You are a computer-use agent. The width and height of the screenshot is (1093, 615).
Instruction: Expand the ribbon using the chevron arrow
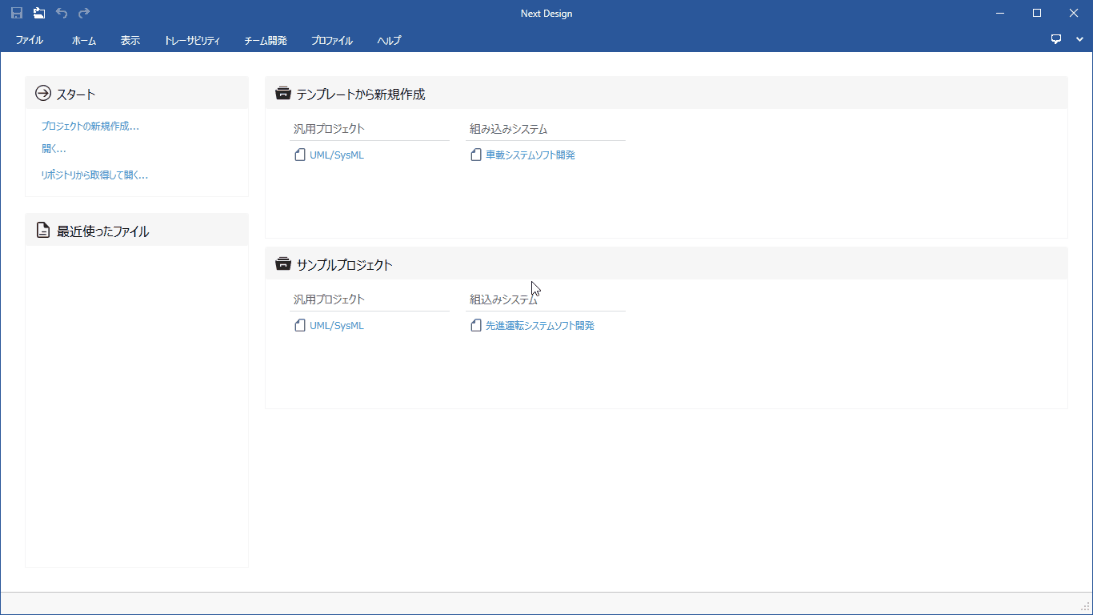click(1080, 40)
